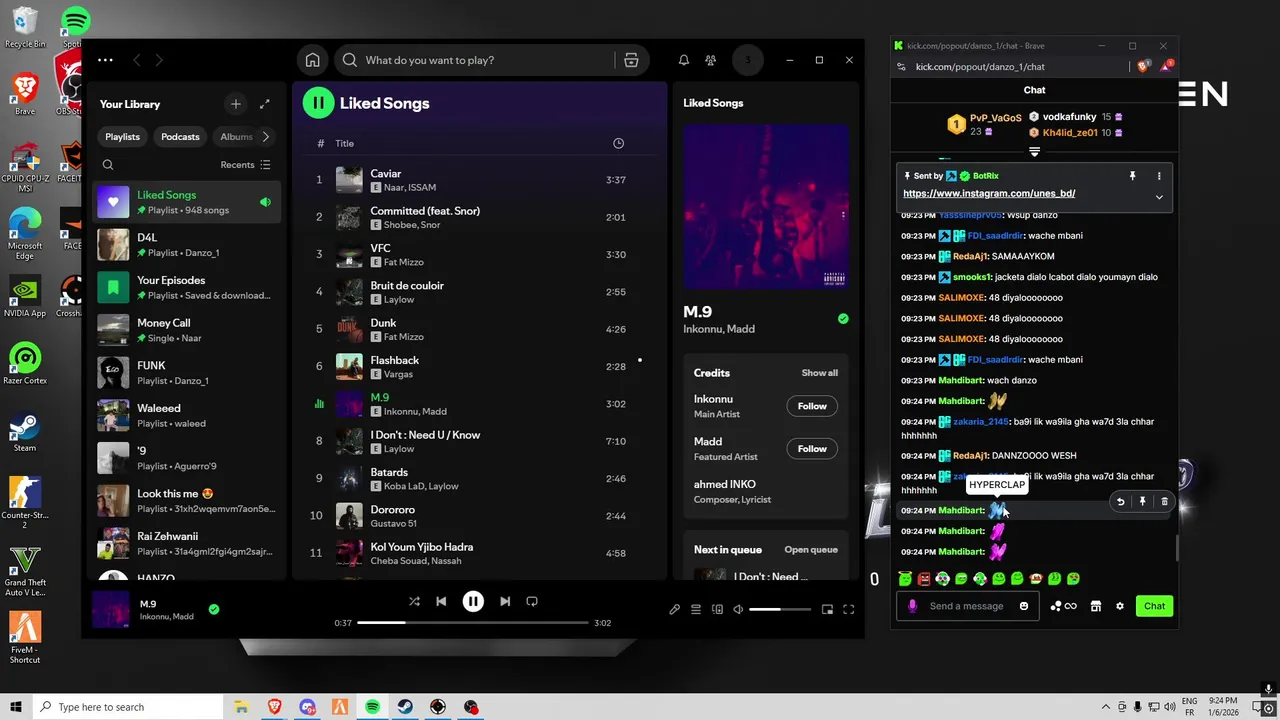Viewport: 1280px width, 720px height.
Task: Select the Playlists filter chip
Action: [x=123, y=136]
